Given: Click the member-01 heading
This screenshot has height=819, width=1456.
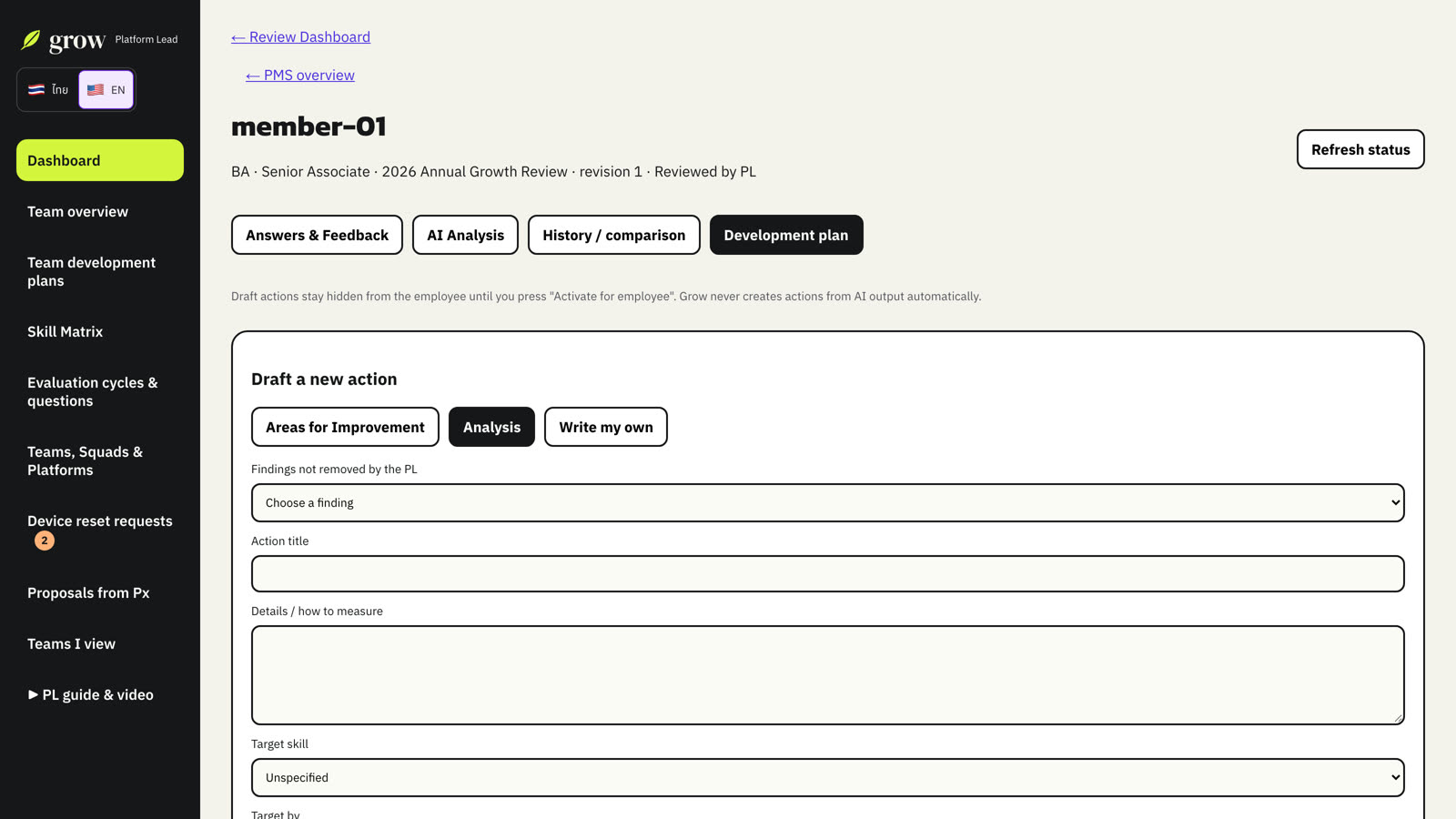Looking at the screenshot, I should 308,126.
